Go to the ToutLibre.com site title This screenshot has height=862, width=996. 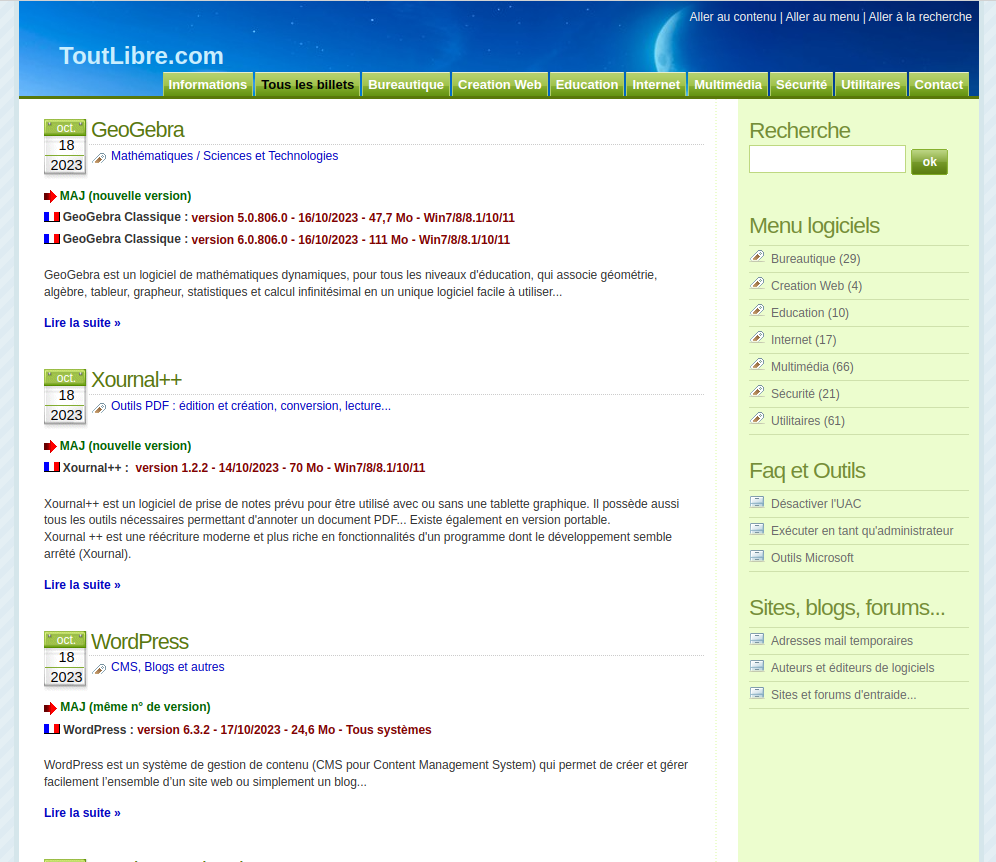[141, 56]
